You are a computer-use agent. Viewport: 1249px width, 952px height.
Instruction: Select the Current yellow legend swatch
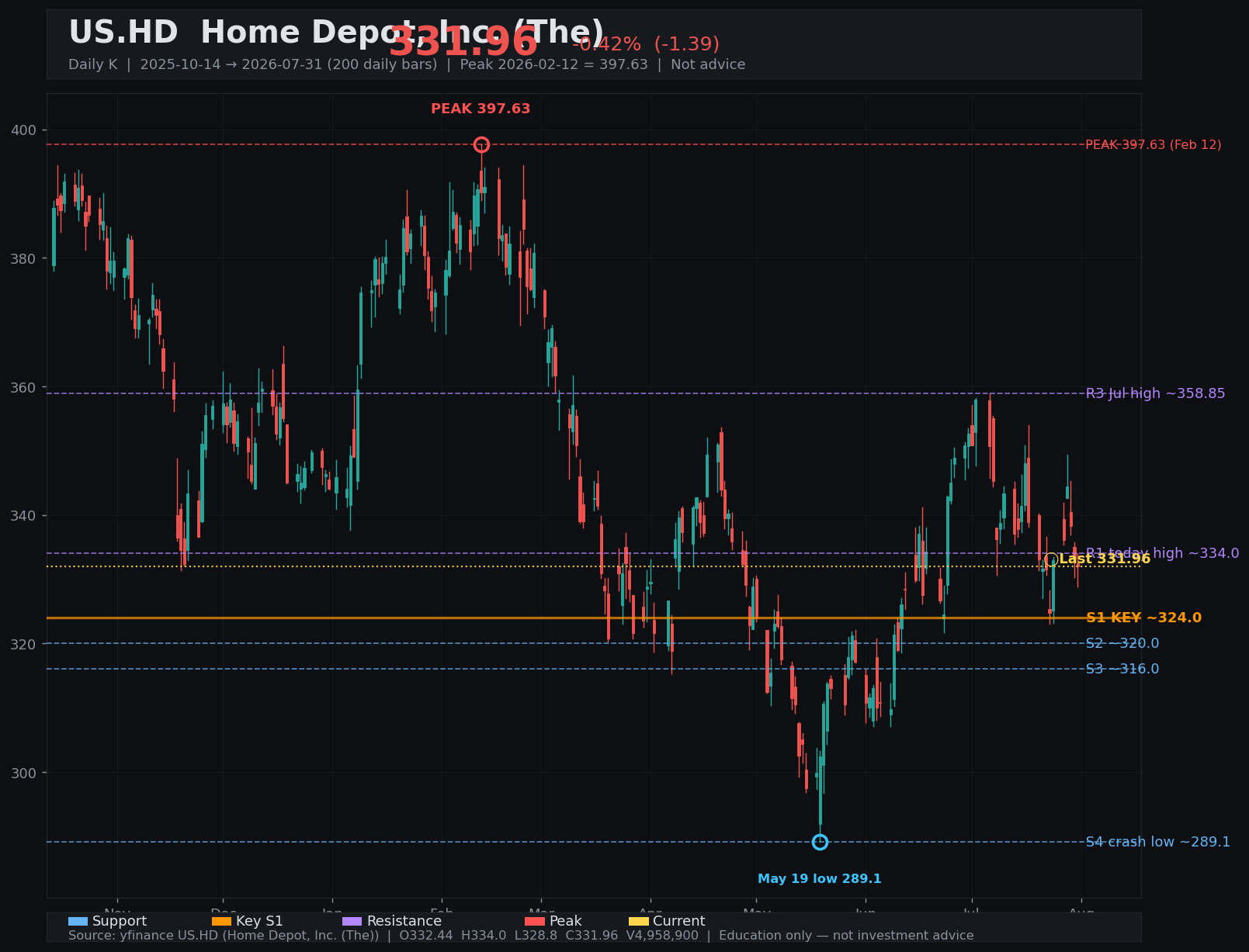coord(638,922)
